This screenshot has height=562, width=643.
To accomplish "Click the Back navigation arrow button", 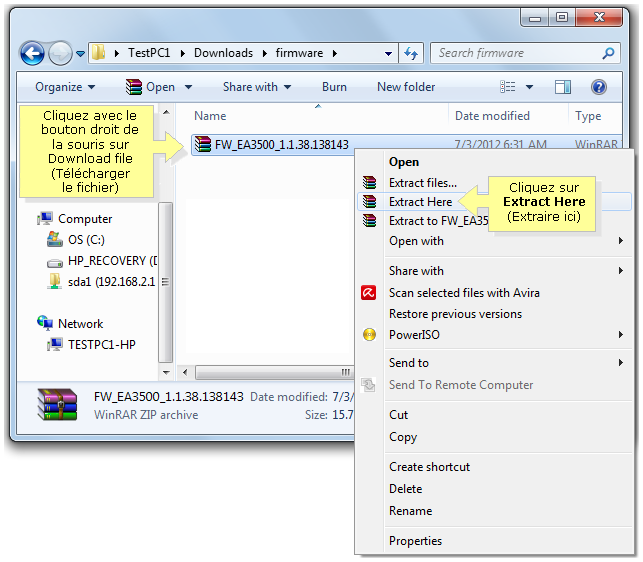I will (x=32, y=54).
